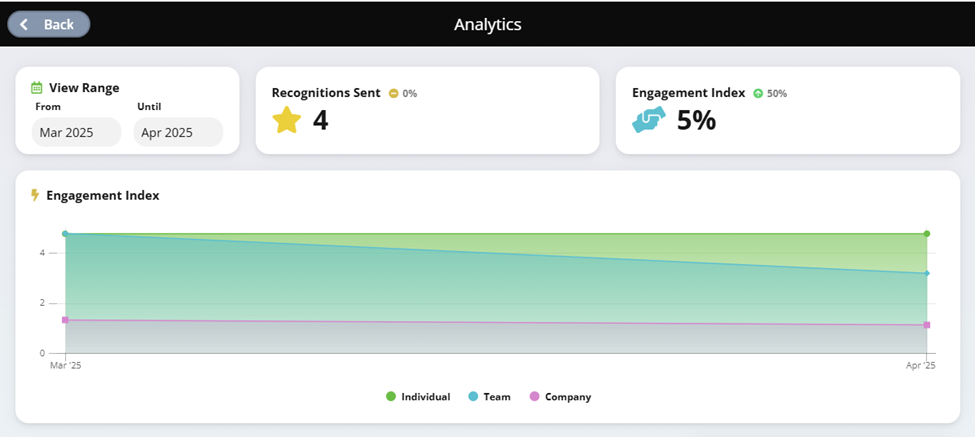975x437 pixels.
Task: Click the green calendar View Range icon
Action: click(x=37, y=88)
